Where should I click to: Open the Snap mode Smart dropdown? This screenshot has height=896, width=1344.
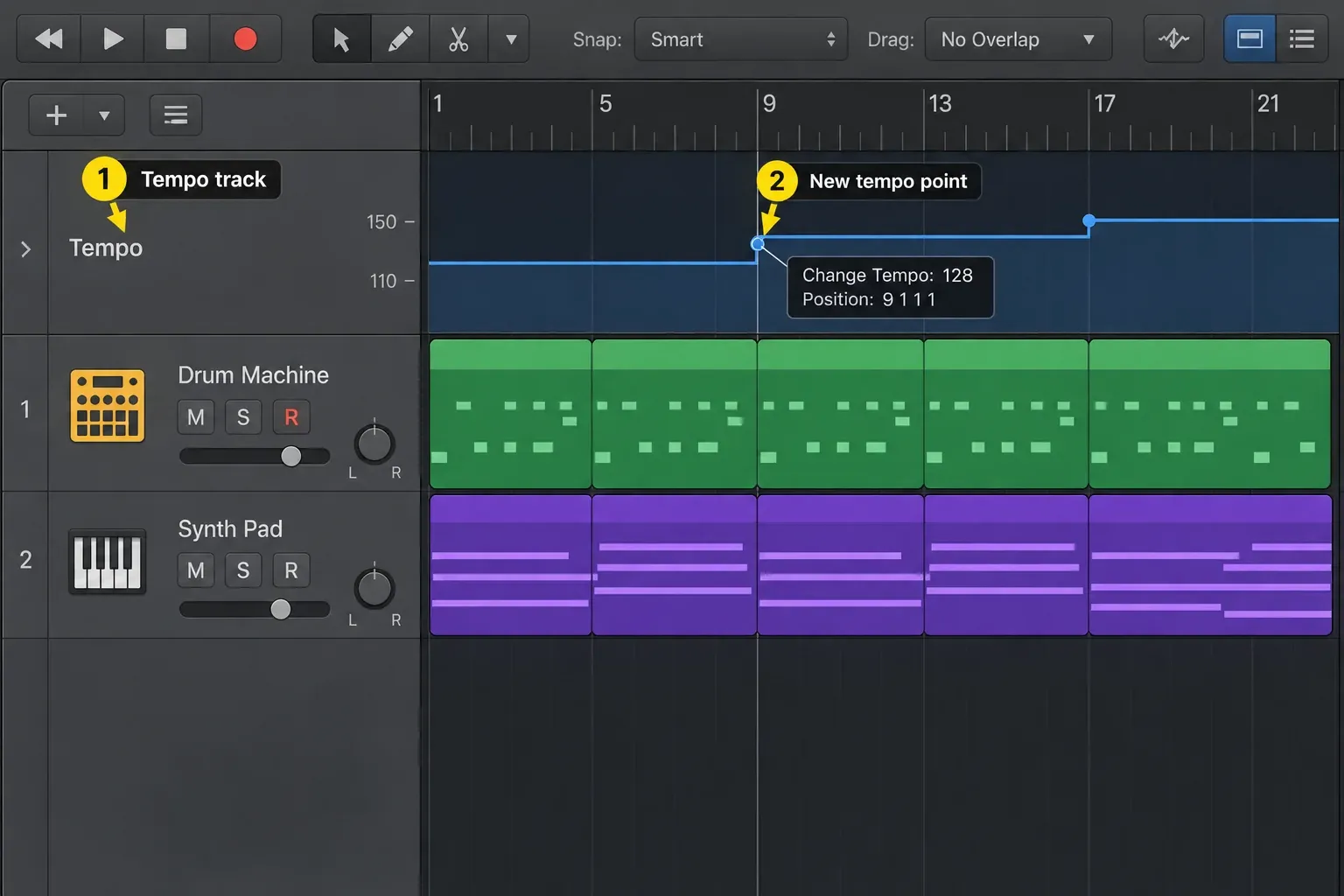740,39
